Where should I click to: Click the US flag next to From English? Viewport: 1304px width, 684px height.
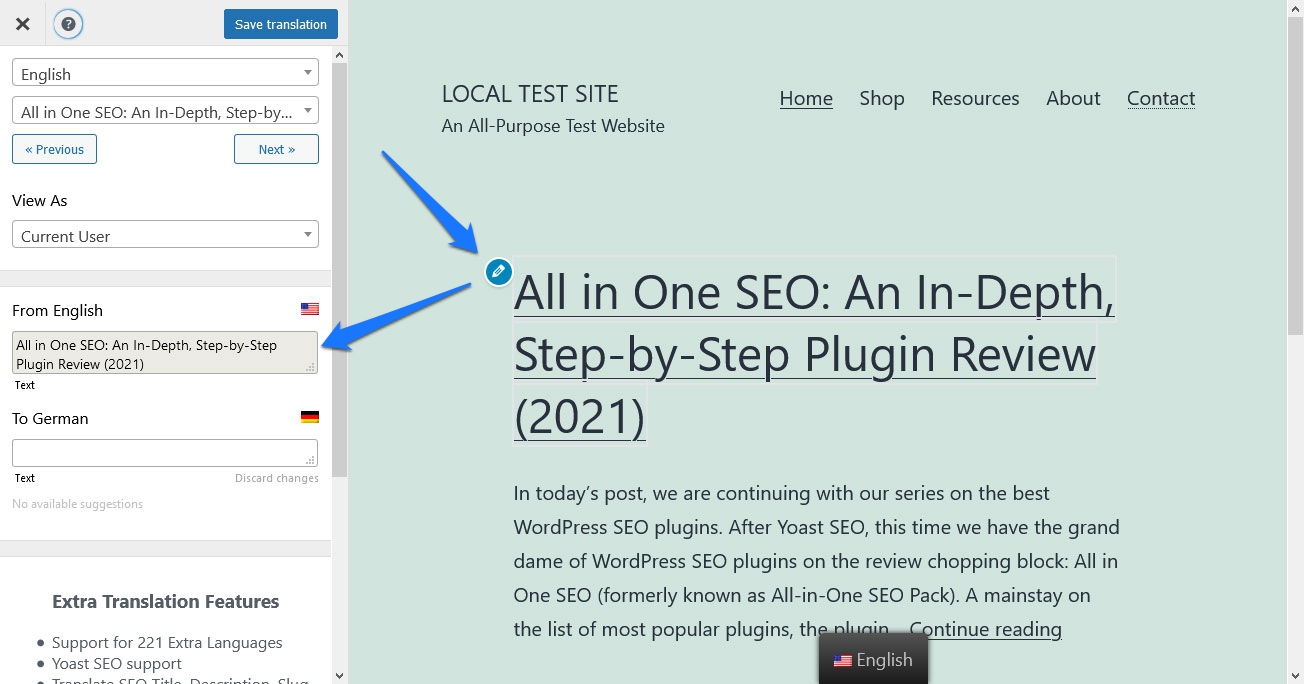point(310,310)
